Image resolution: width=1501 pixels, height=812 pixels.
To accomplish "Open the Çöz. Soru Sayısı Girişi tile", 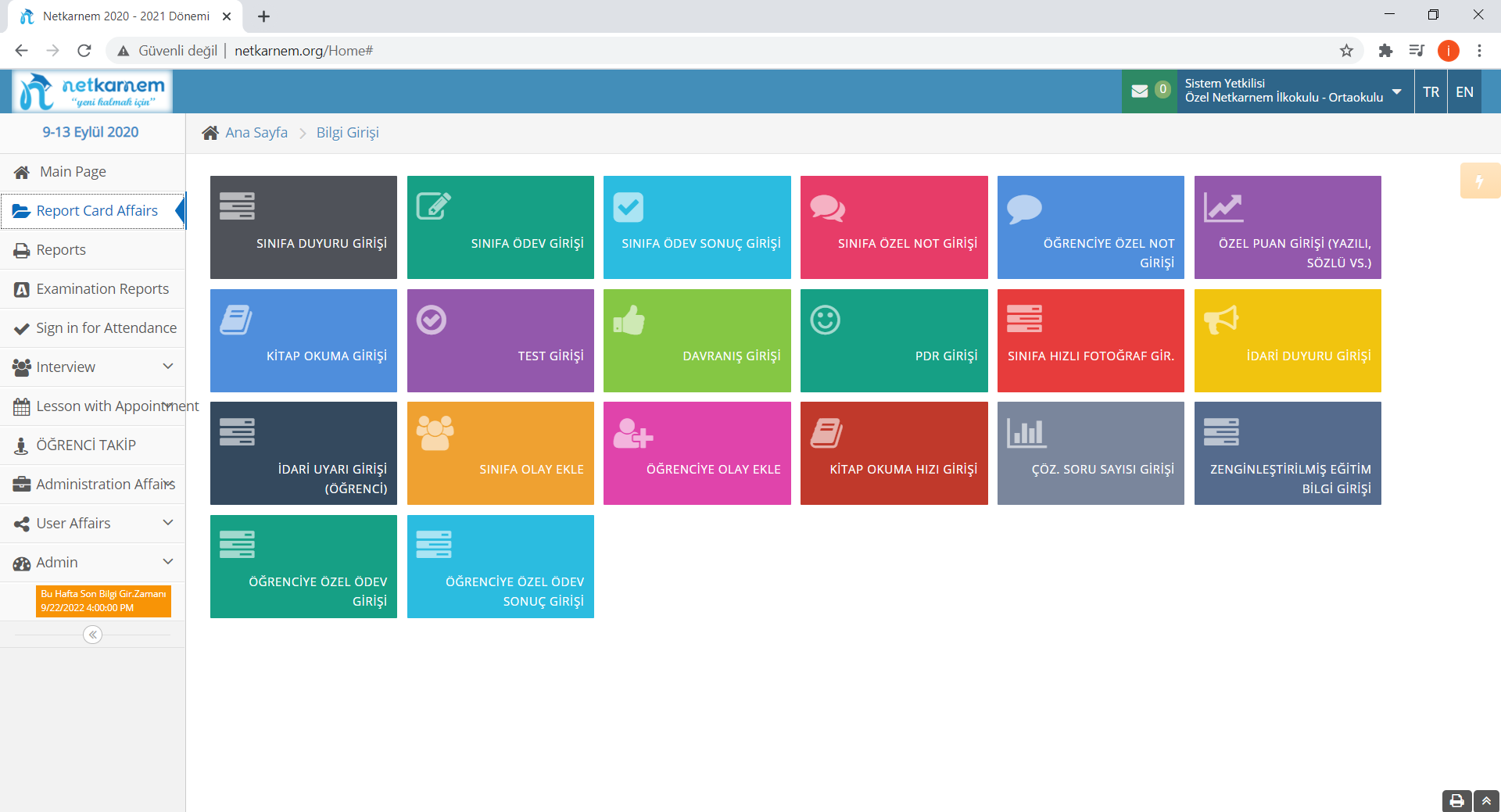I will coord(1091,453).
